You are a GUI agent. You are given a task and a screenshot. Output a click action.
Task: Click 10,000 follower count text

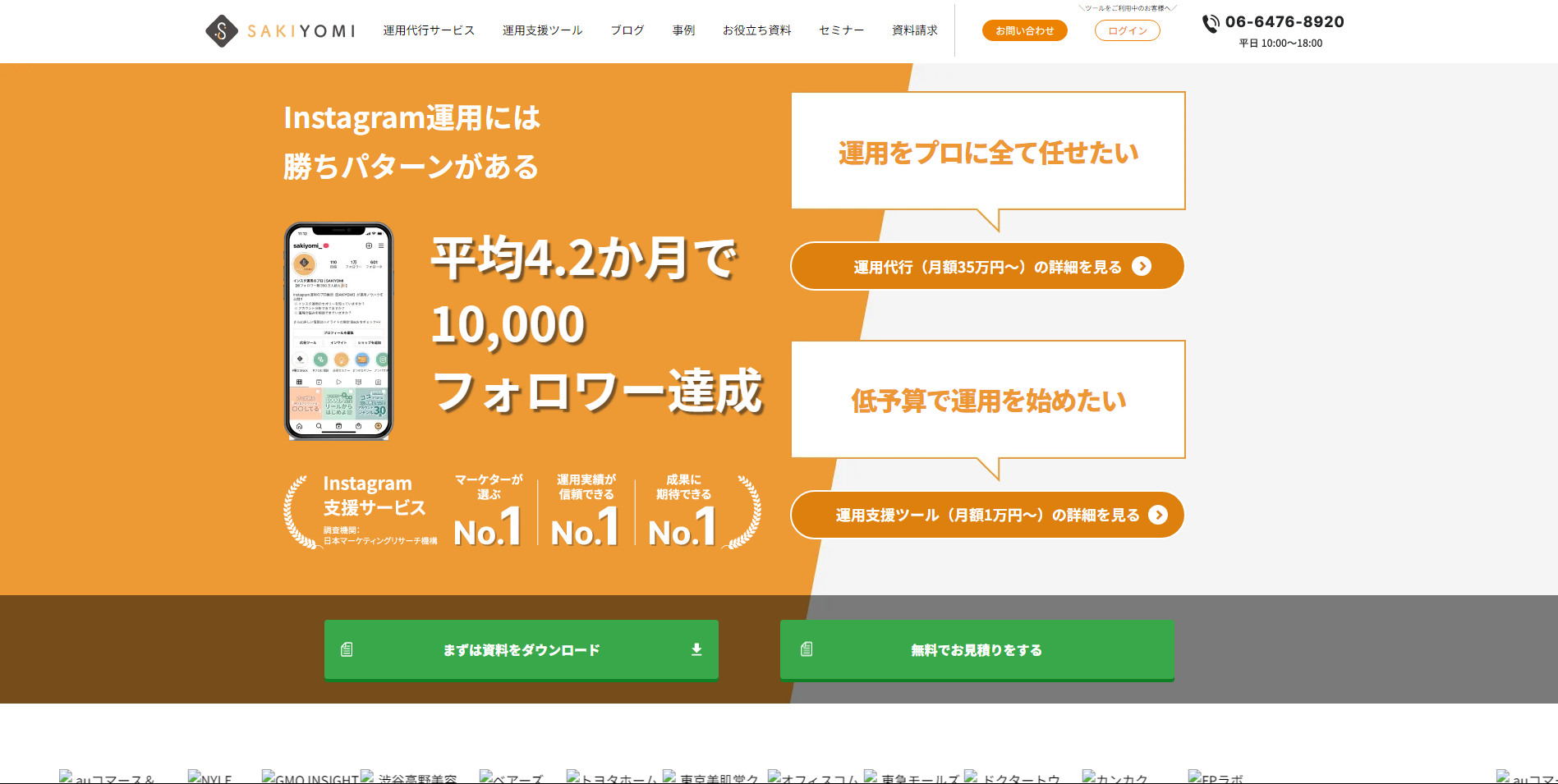tap(508, 324)
